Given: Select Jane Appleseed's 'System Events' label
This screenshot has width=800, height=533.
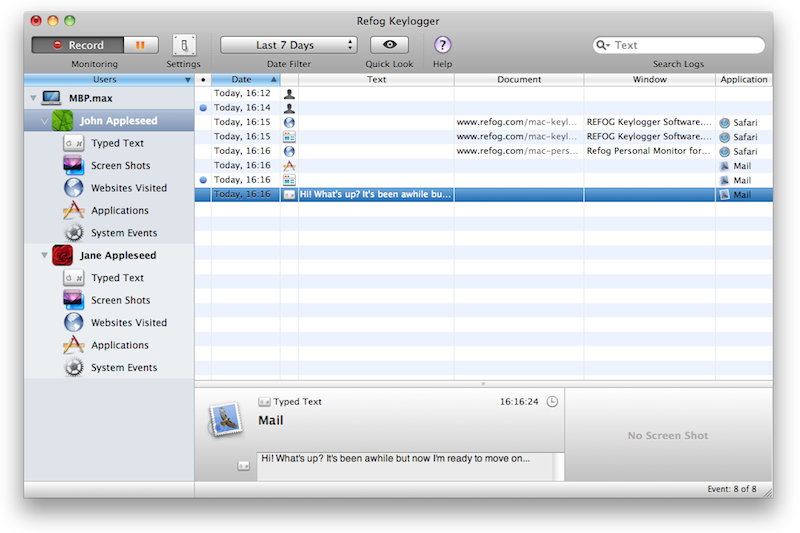Looking at the screenshot, I should coord(124,367).
